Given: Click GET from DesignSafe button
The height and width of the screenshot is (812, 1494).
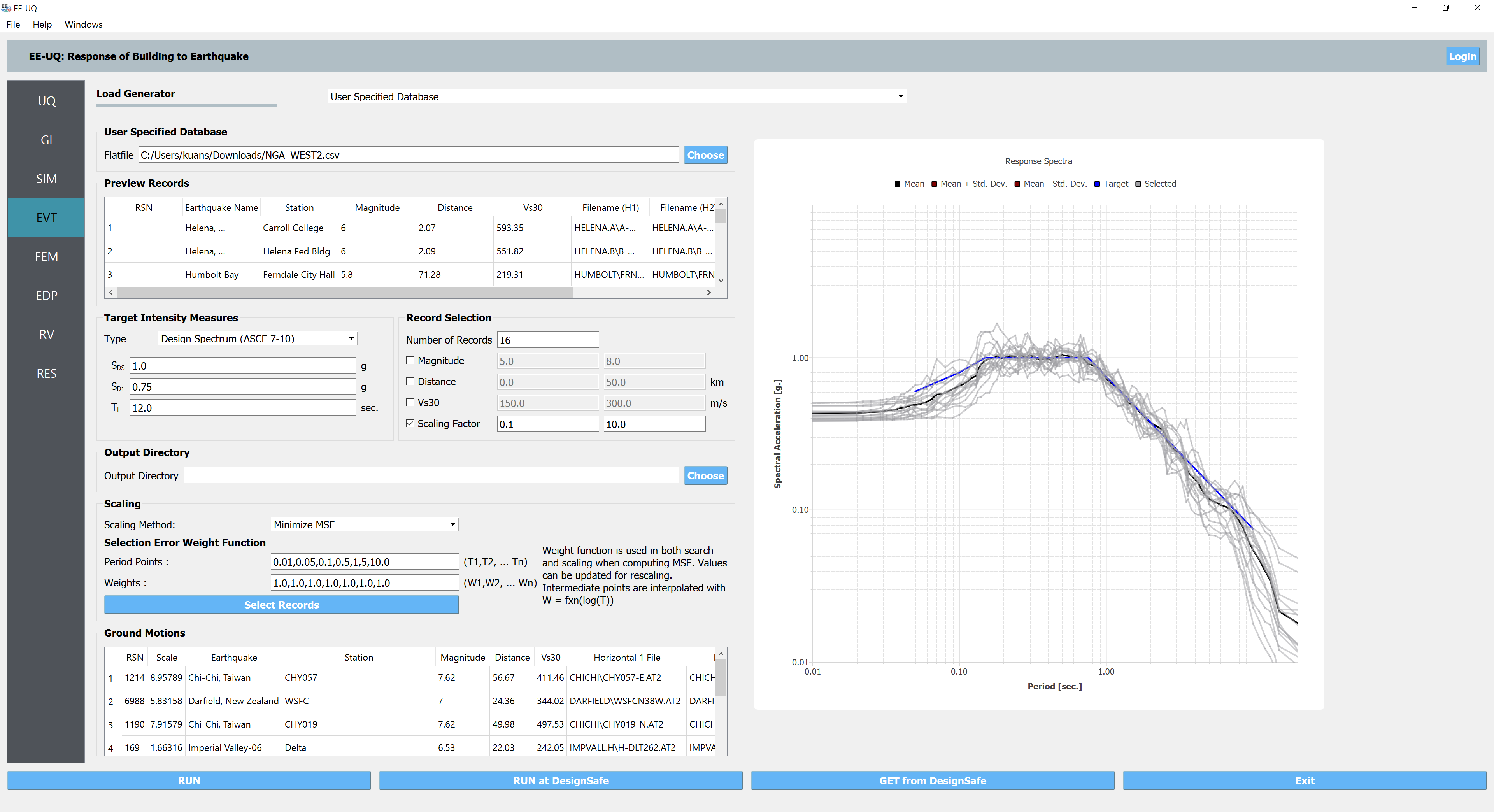Looking at the screenshot, I should click(933, 781).
